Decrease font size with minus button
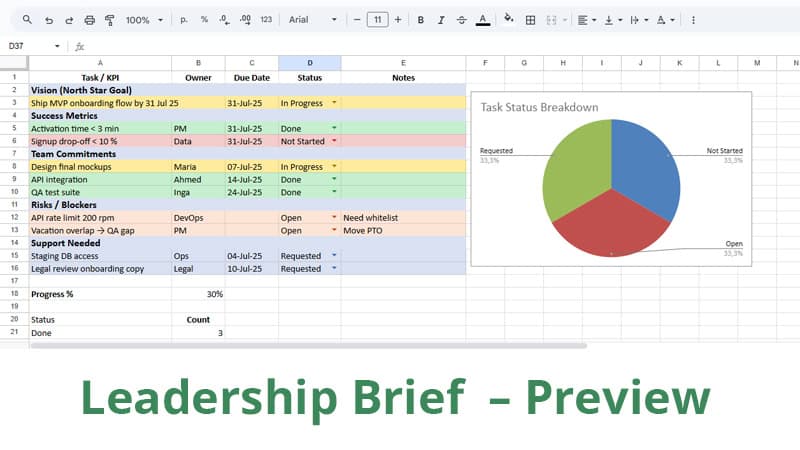800x450 pixels. pos(357,20)
